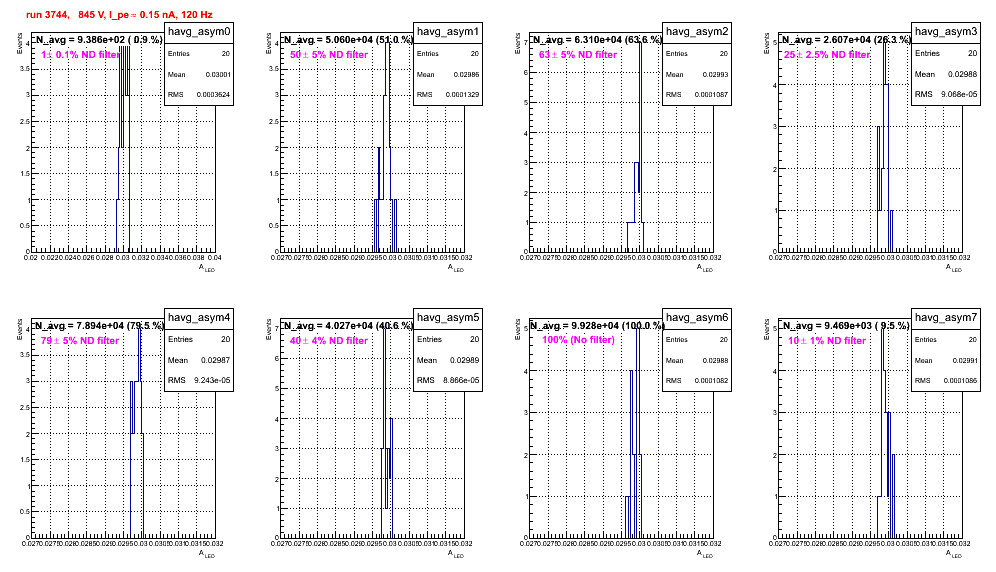The width and height of the screenshot is (996, 572).
Task: Click the '63± 5% ND filter' label
Action: (578, 55)
